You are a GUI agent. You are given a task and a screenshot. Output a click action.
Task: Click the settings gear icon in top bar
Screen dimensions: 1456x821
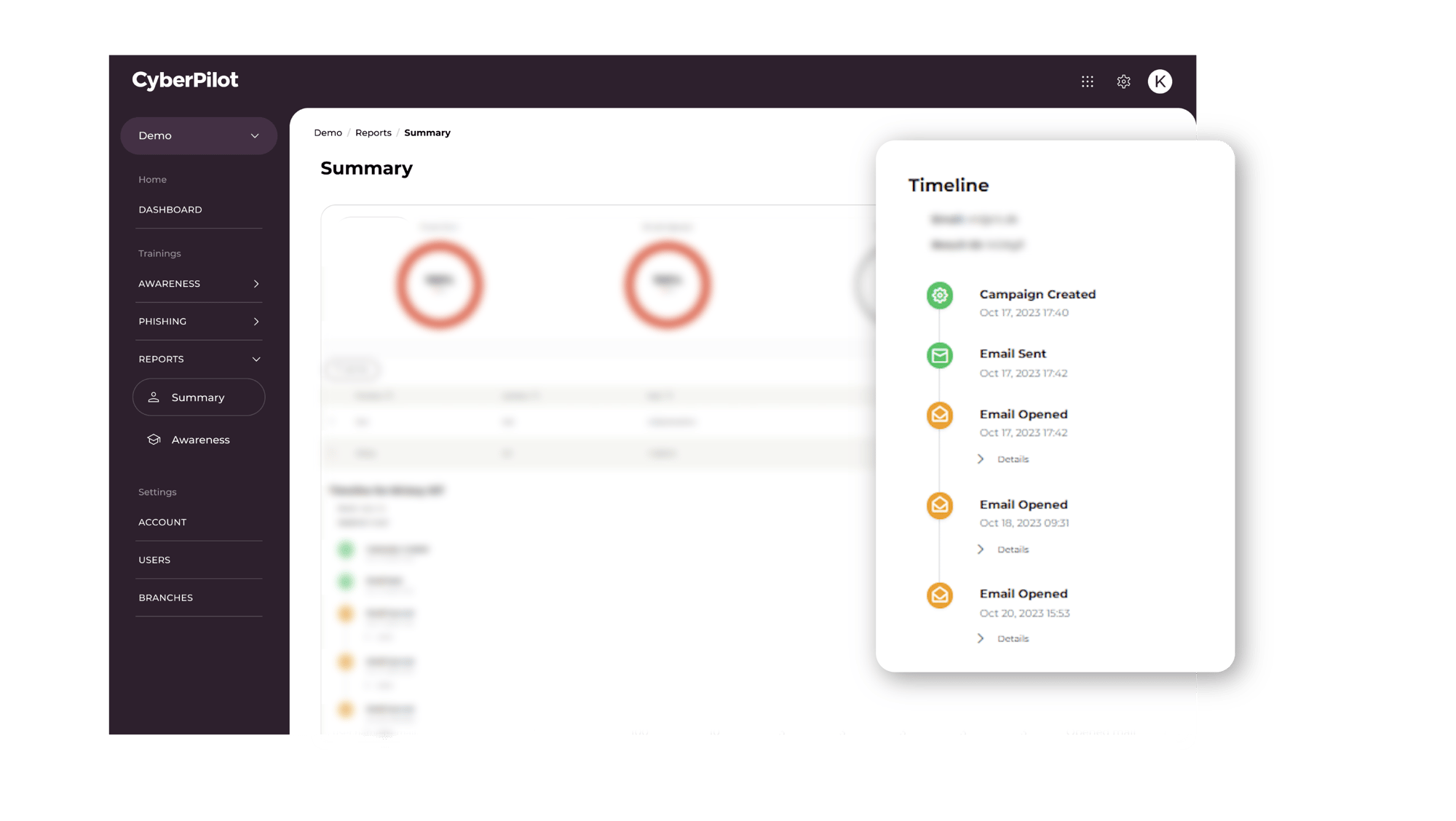(1123, 81)
